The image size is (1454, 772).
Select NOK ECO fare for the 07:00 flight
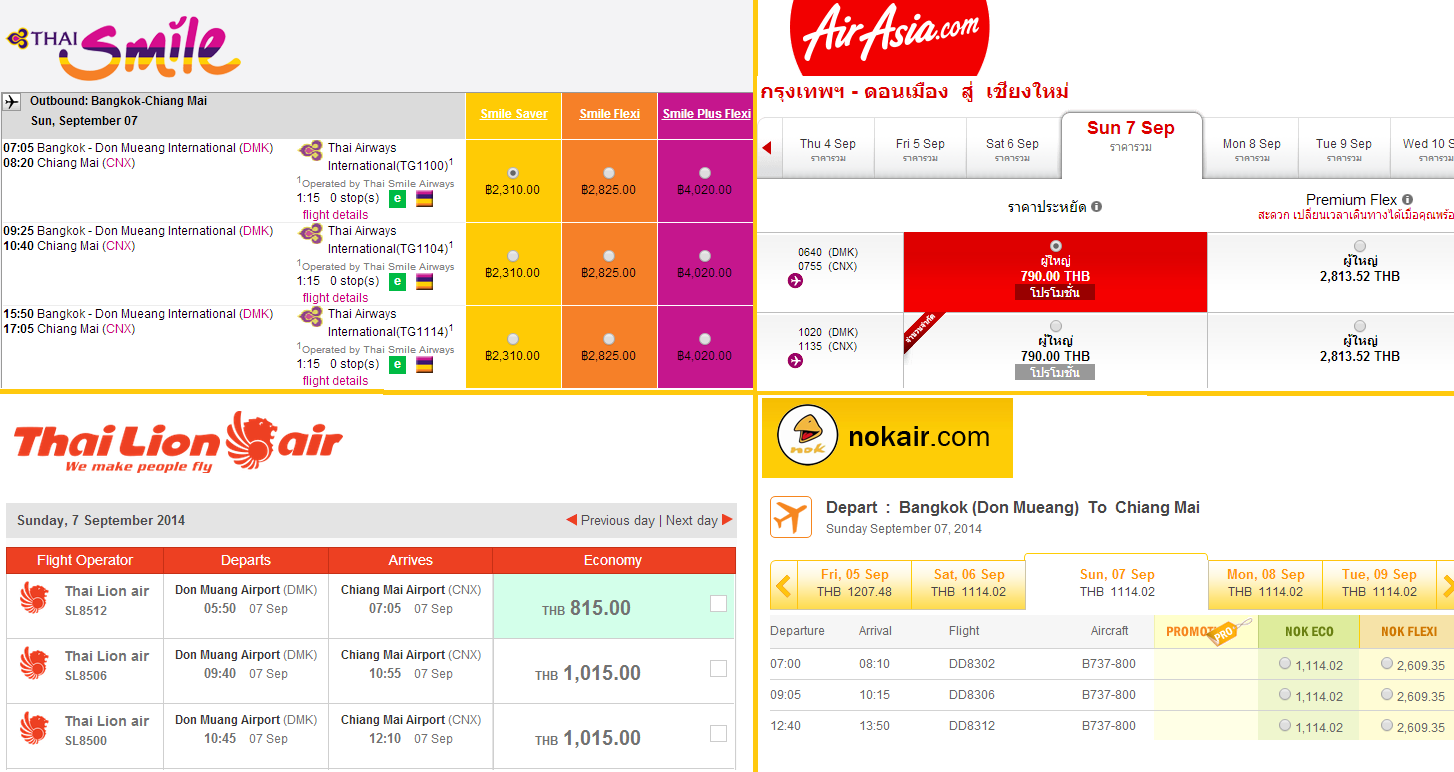[x=1285, y=663]
